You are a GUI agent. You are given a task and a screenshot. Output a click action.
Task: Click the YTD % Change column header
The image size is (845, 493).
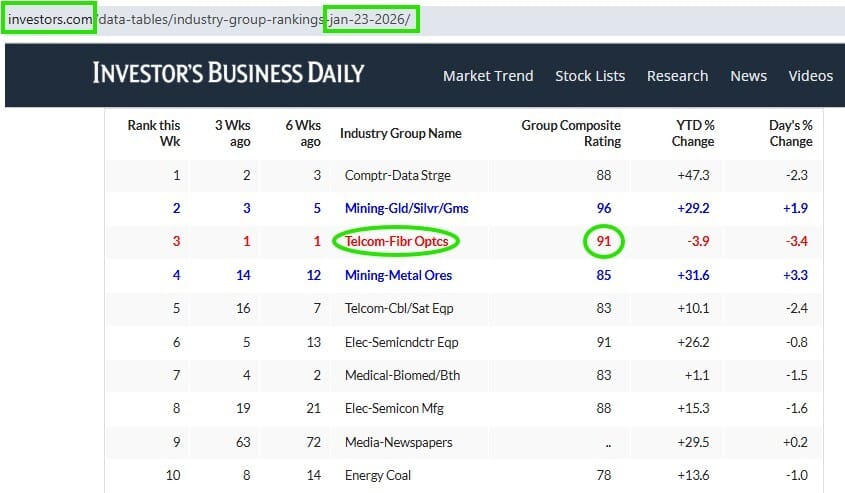coord(693,133)
